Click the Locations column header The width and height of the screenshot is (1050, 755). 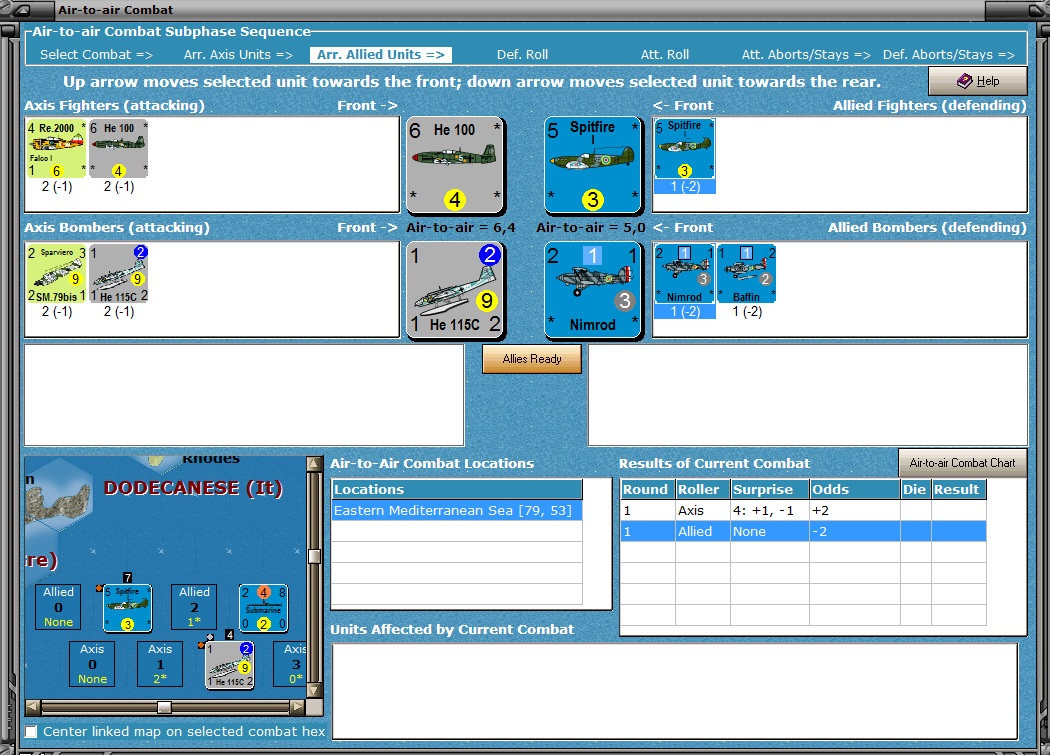tap(457, 489)
